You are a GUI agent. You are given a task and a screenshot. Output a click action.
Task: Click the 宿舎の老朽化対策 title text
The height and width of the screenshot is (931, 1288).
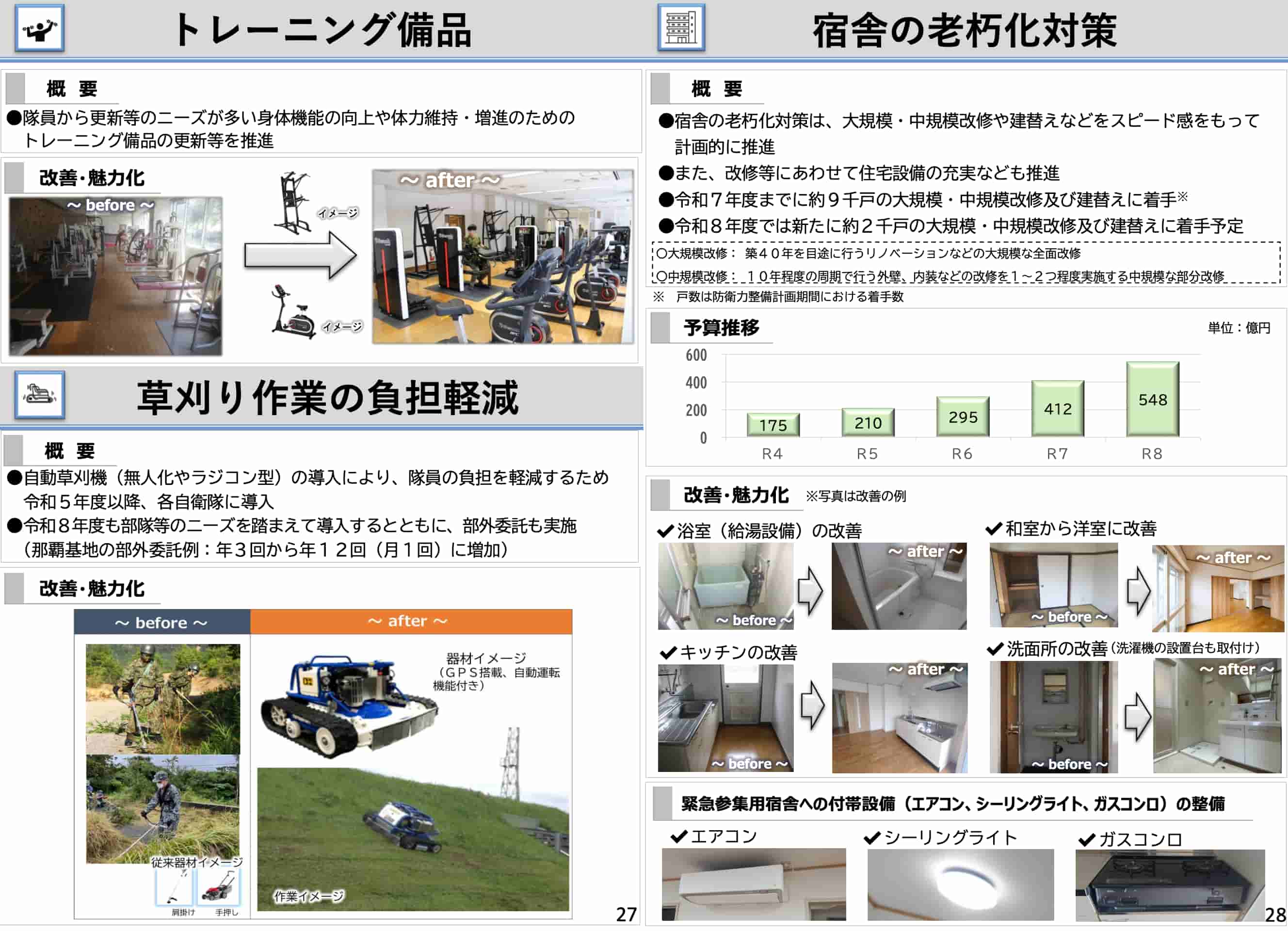[x=965, y=31]
